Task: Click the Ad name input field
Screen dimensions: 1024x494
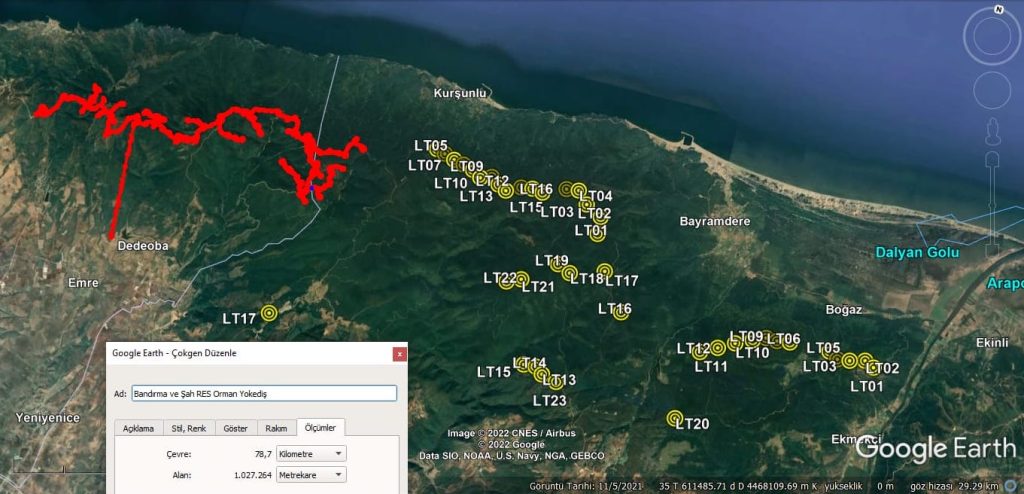Action: (263, 394)
